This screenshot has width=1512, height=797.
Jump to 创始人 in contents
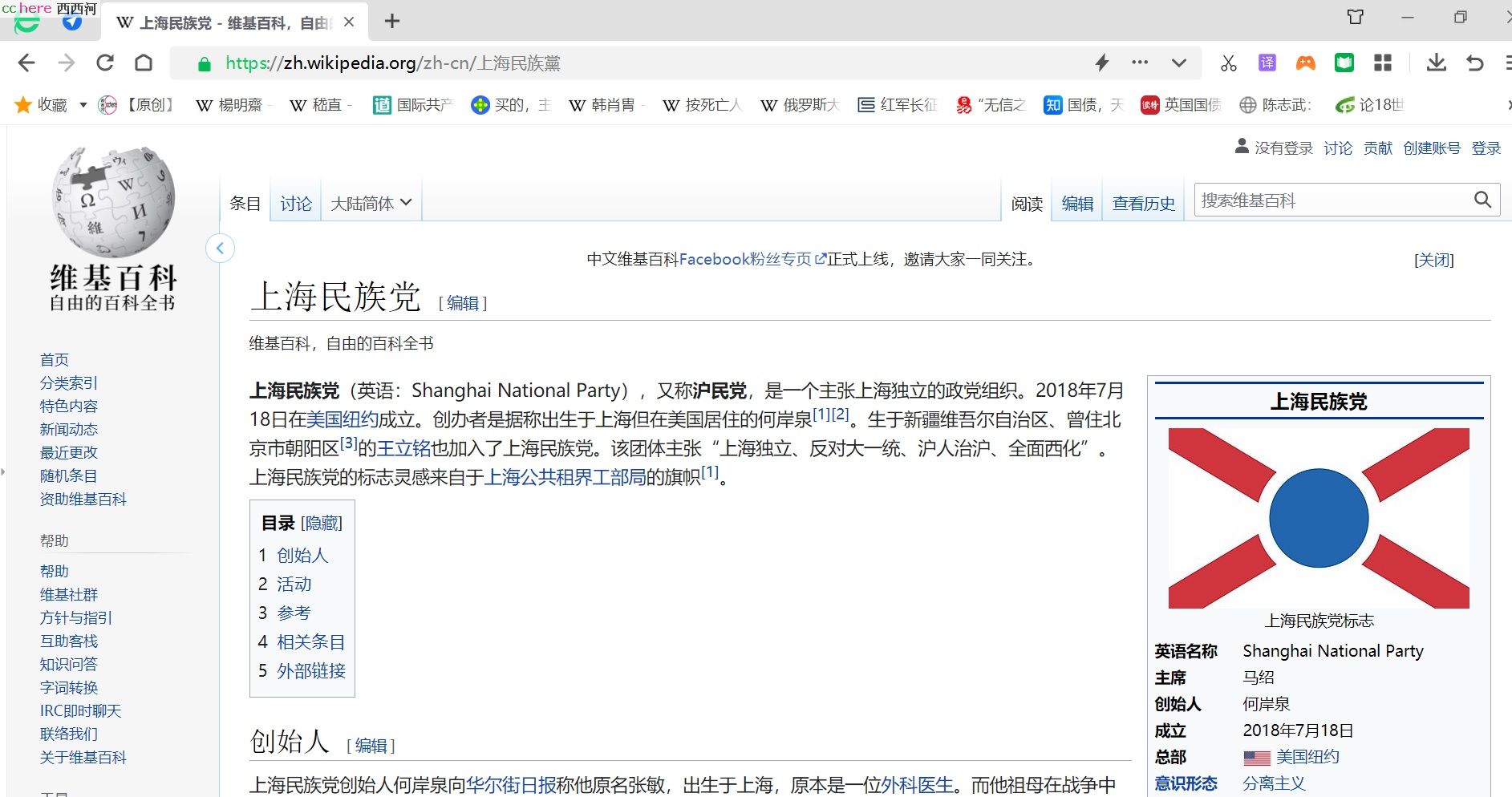[302, 555]
